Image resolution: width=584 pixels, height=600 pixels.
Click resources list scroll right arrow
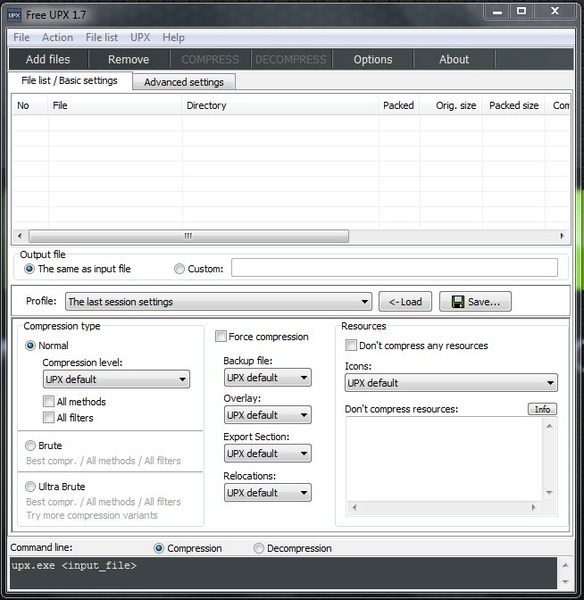(x=533, y=508)
